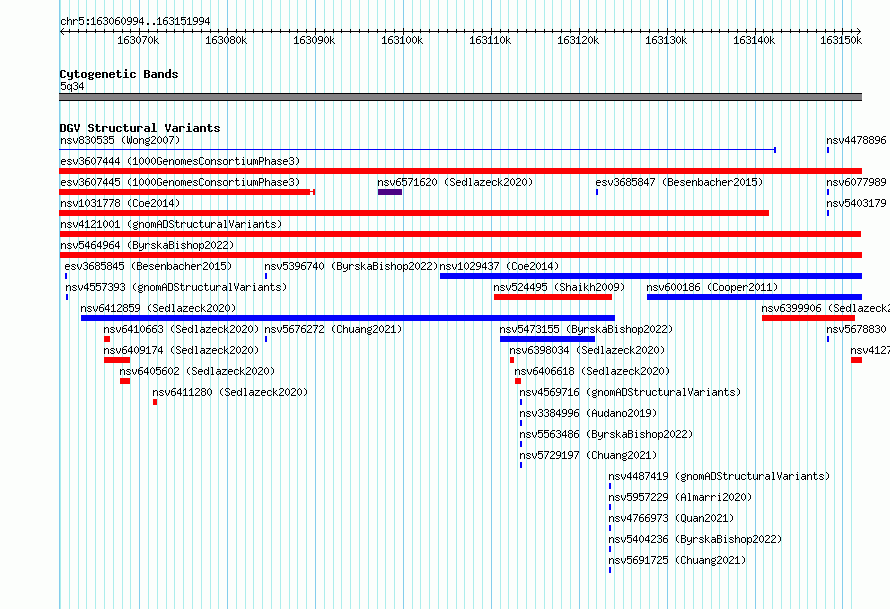Image resolution: width=890 pixels, height=609 pixels.
Task: Select the esv3607444 red variant bar
Action: click(x=460, y=171)
